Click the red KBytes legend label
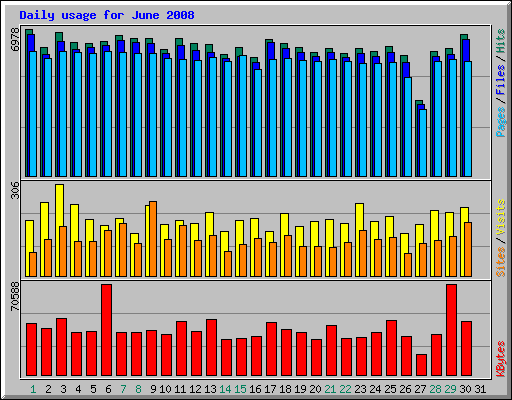Viewport: 512px width, 400px height. click(500, 359)
